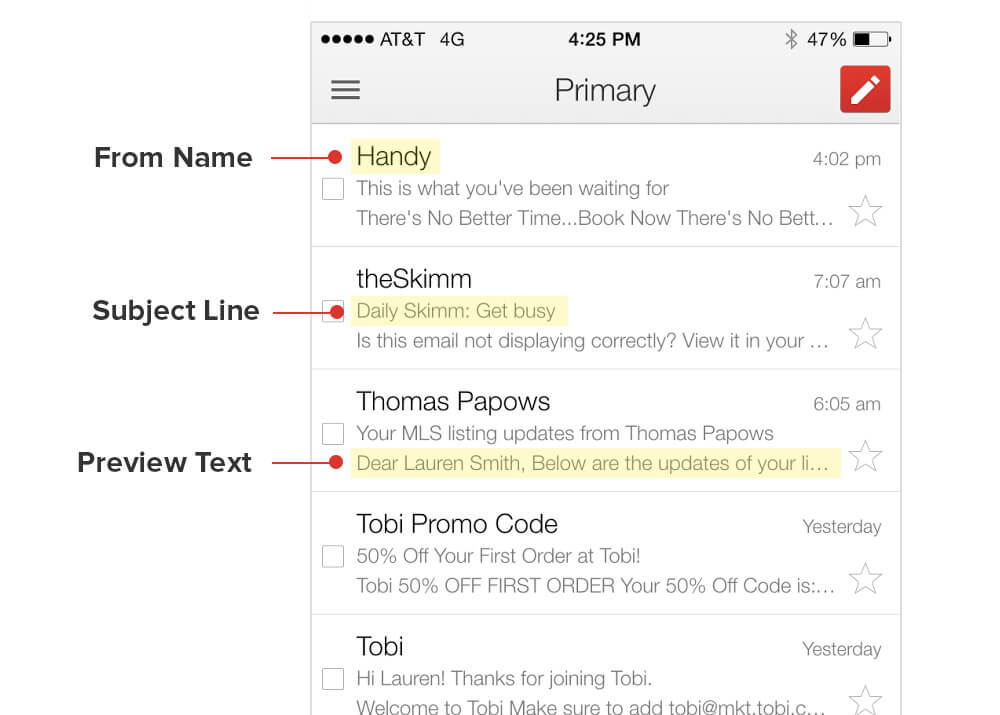This screenshot has width=1000, height=715.
Task: Select the Thomas Papows email checkbox
Action: tap(333, 434)
